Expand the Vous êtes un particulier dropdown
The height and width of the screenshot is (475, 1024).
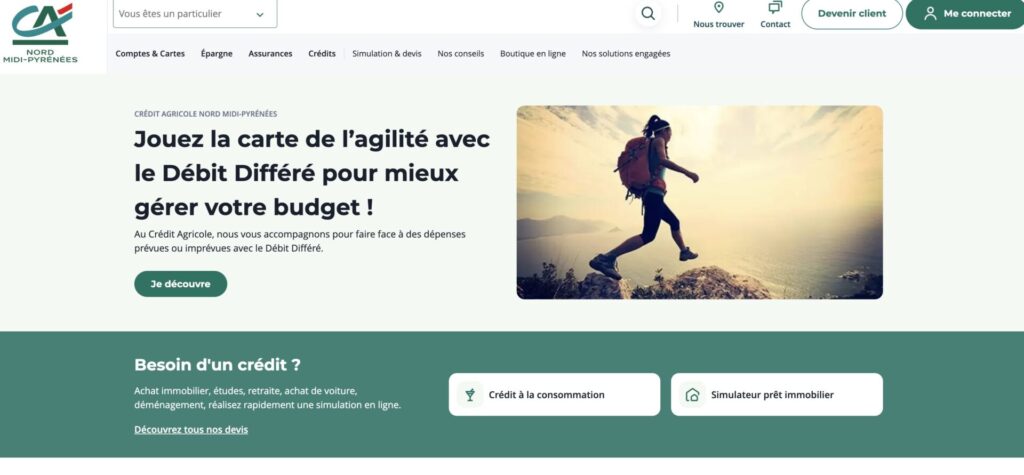coord(195,14)
